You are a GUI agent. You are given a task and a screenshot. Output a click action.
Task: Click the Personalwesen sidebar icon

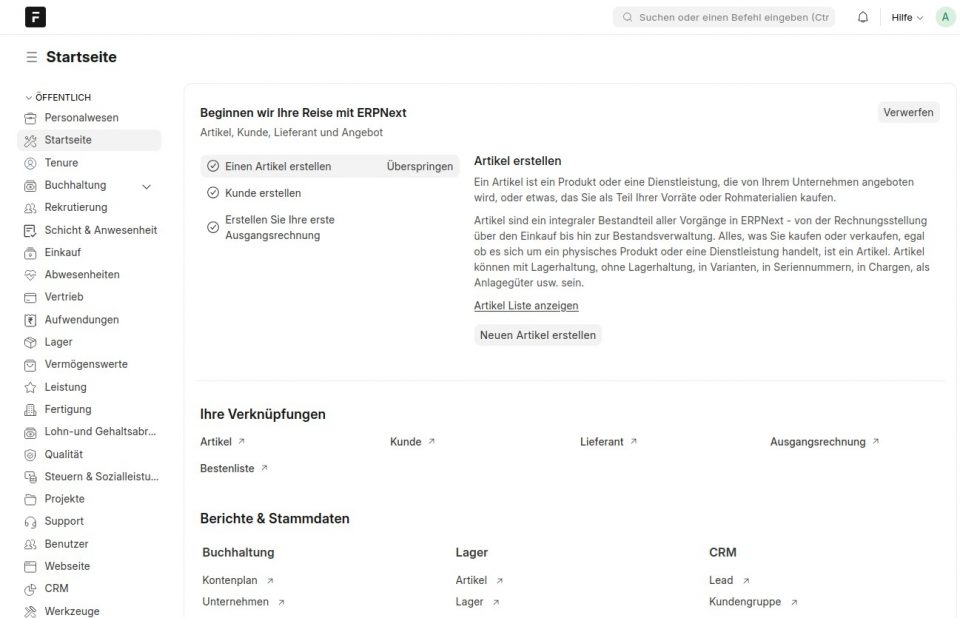(x=30, y=118)
